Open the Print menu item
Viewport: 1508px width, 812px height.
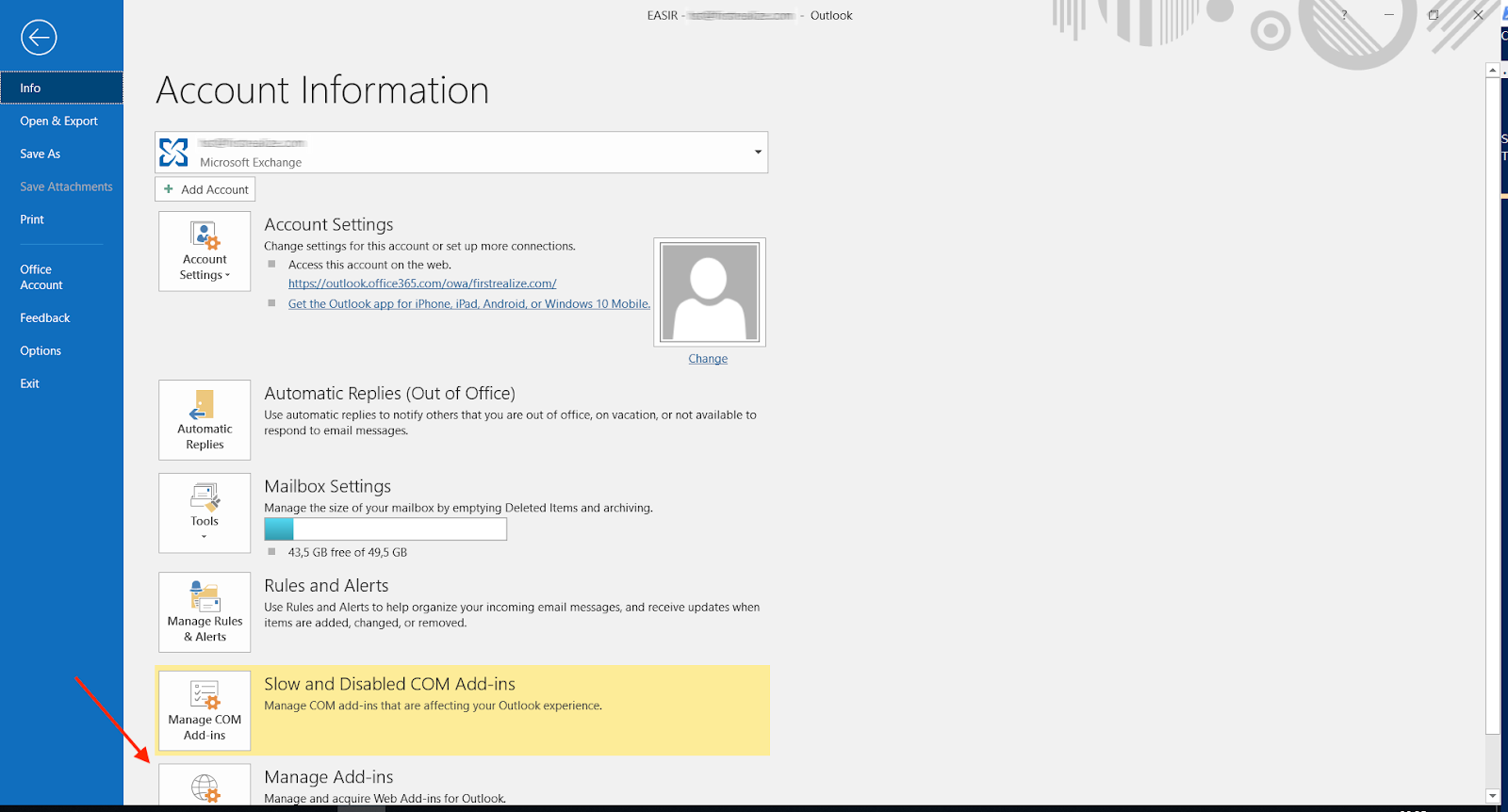(x=32, y=219)
